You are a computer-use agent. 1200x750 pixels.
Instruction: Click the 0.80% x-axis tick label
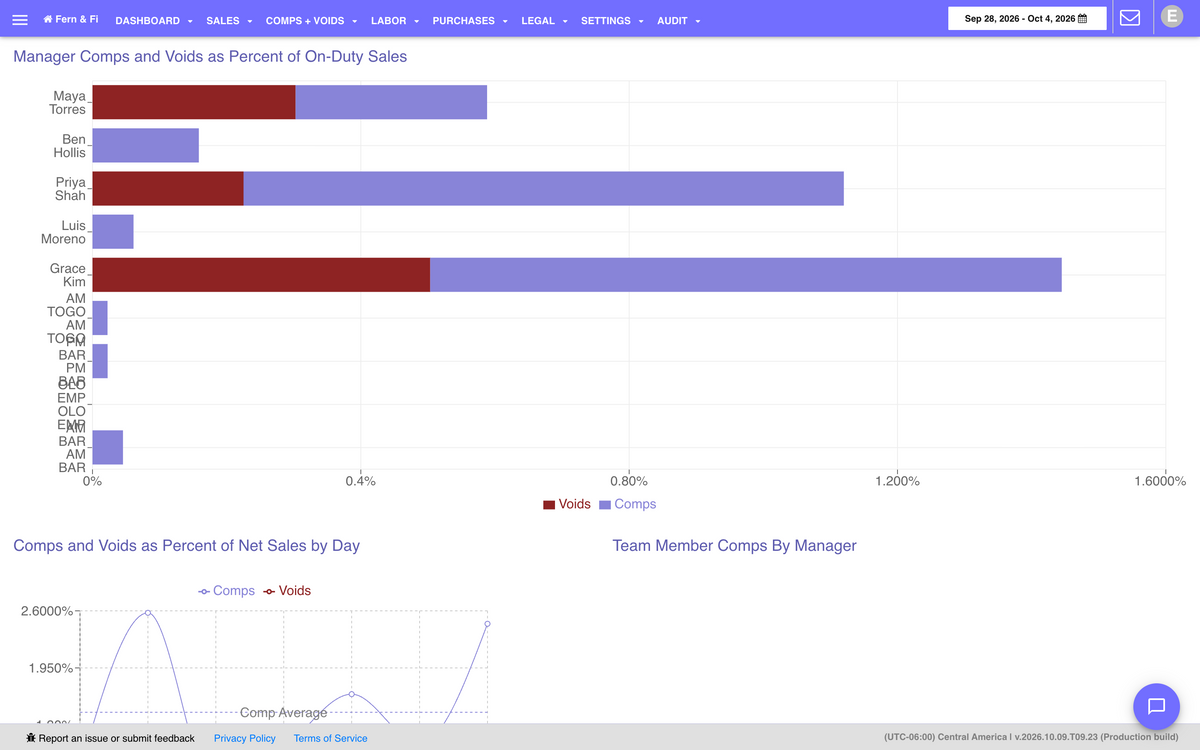tap(629, 482)
